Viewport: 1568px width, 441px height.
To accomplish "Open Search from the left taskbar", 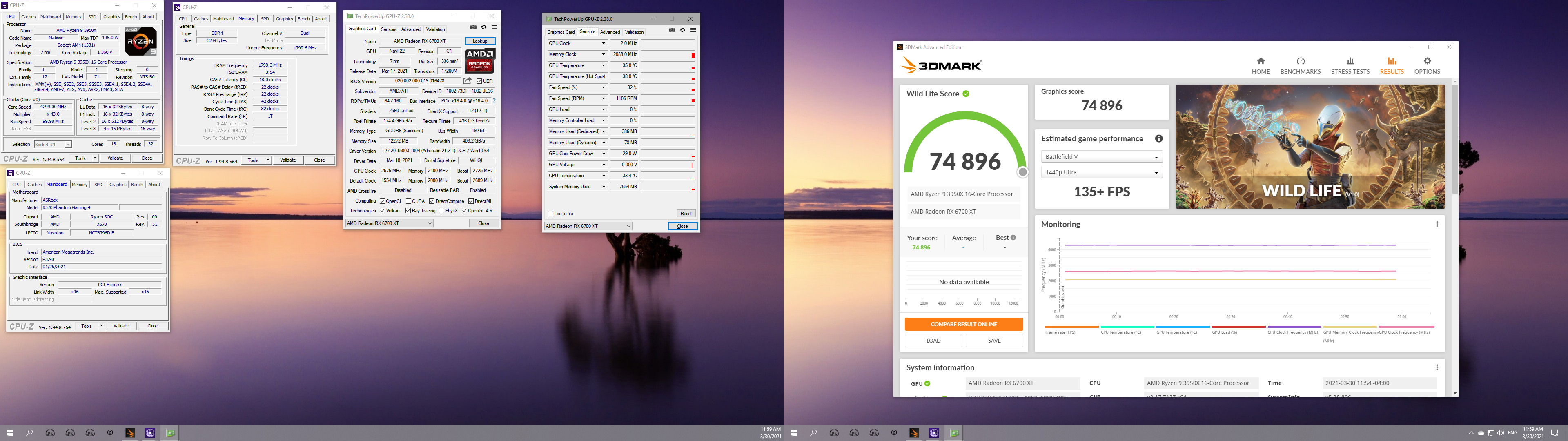I will 29,433.
